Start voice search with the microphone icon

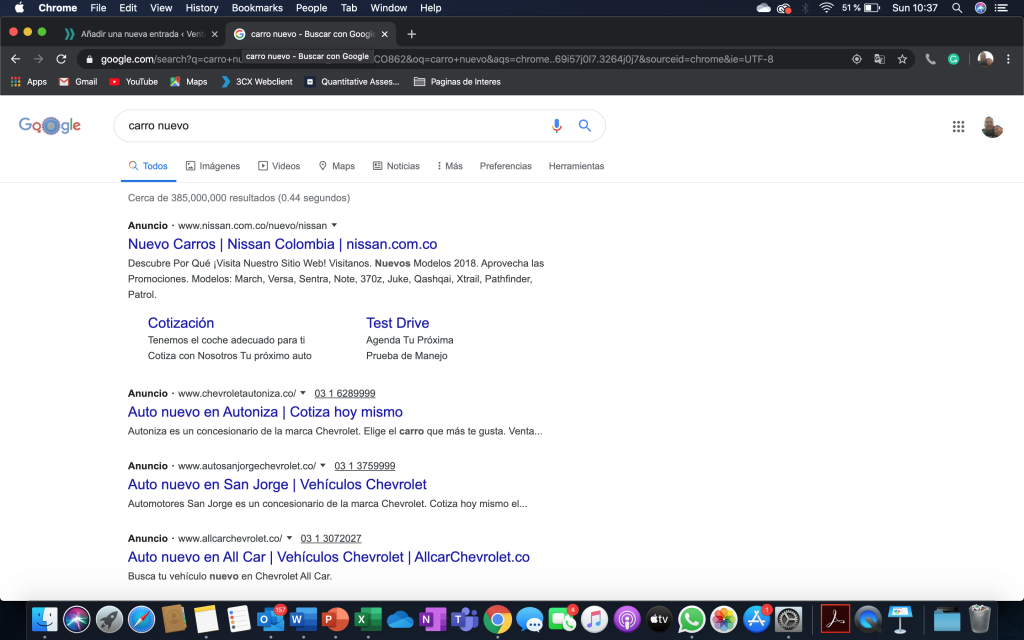coord(556,125)
